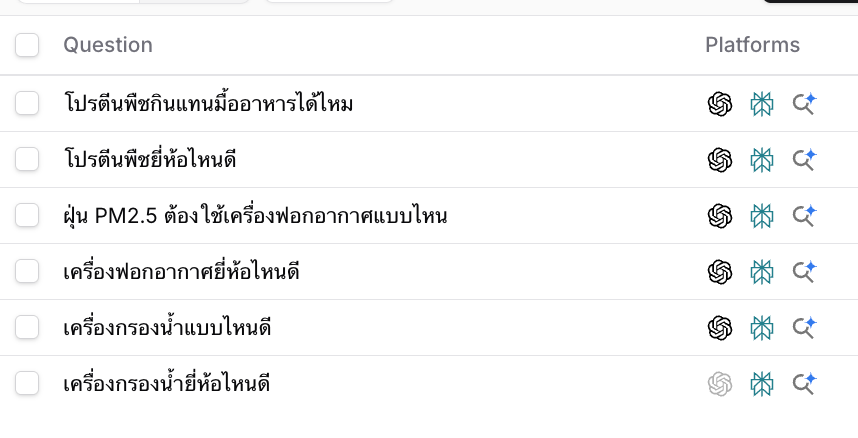Check the box for เครื่องกรองน้ำแบบไหนดี
This screenshot has height=438, width=858.
27,327
